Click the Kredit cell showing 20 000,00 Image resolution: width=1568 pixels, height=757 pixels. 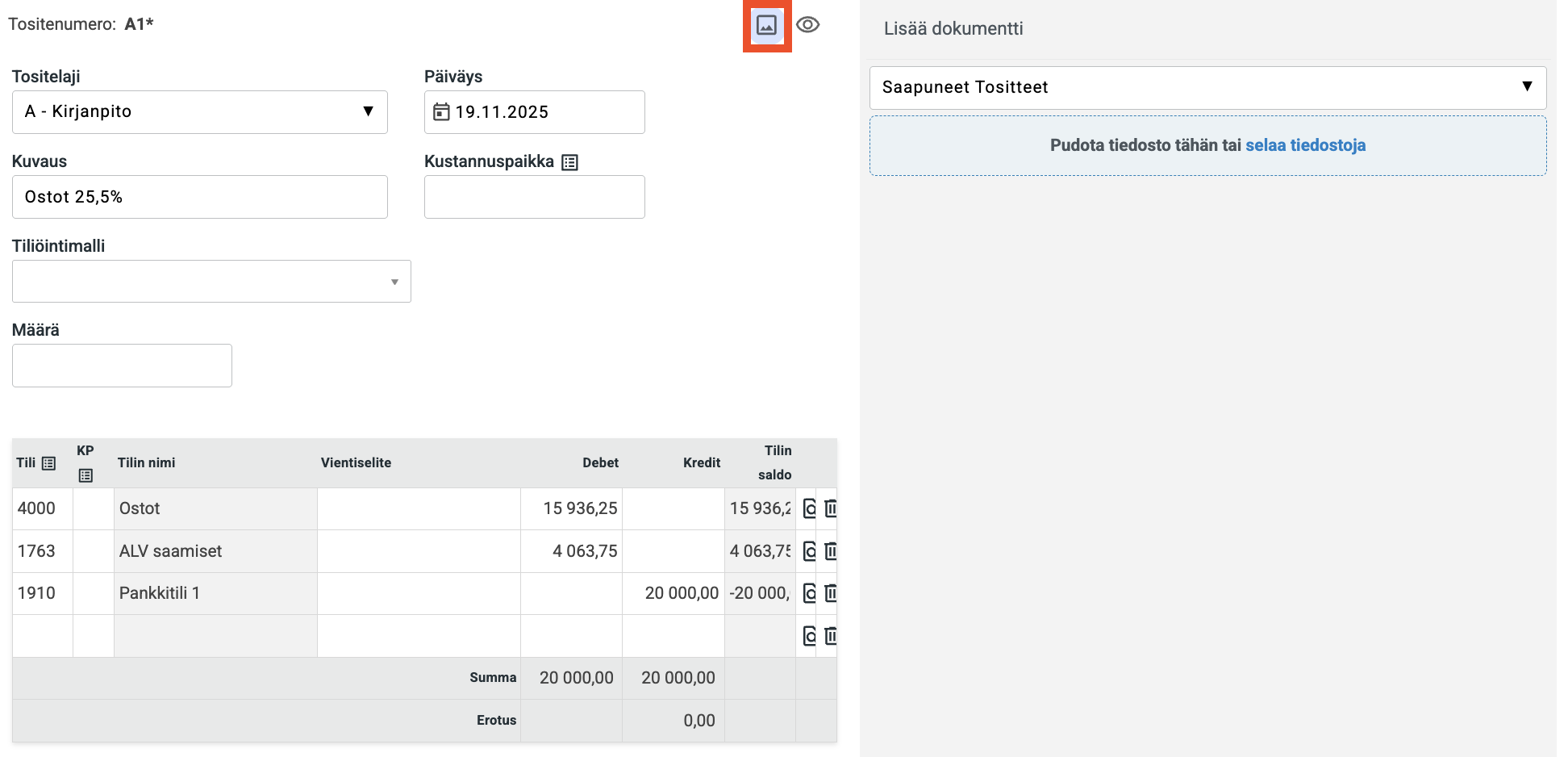point(673,593)
